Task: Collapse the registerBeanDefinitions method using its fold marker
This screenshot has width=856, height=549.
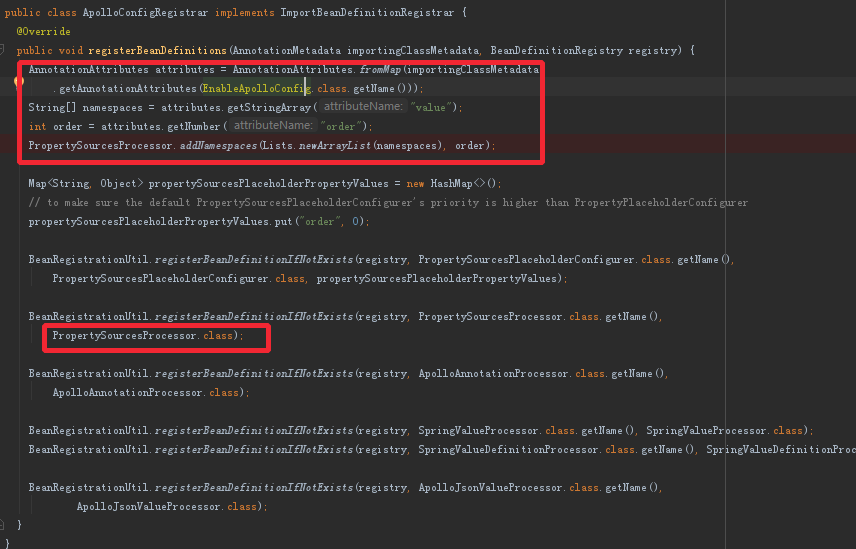Action: tap(2, 50)
